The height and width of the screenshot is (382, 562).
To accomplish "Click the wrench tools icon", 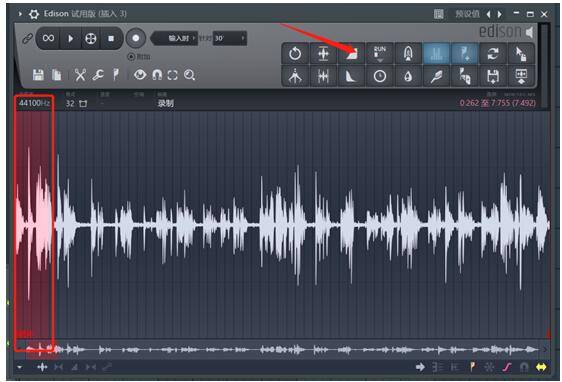I will [97, 75].
